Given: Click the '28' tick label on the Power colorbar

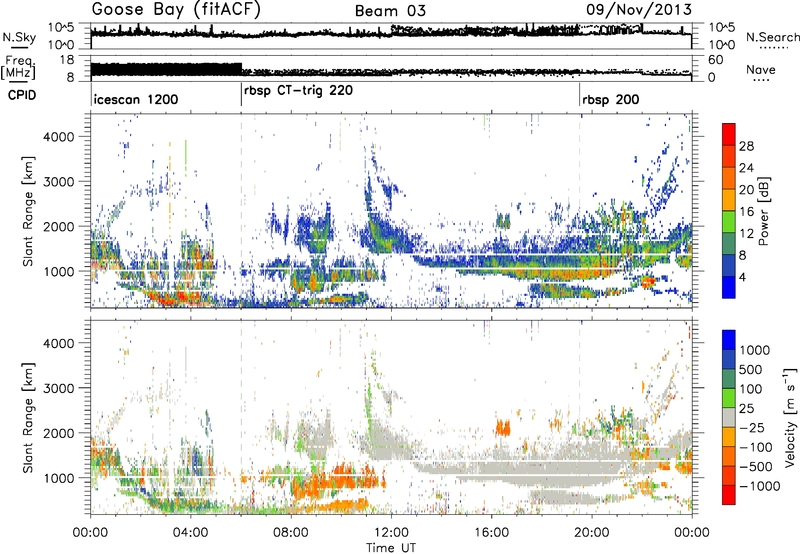Looking at the screenshot, I should coord(746,146).
